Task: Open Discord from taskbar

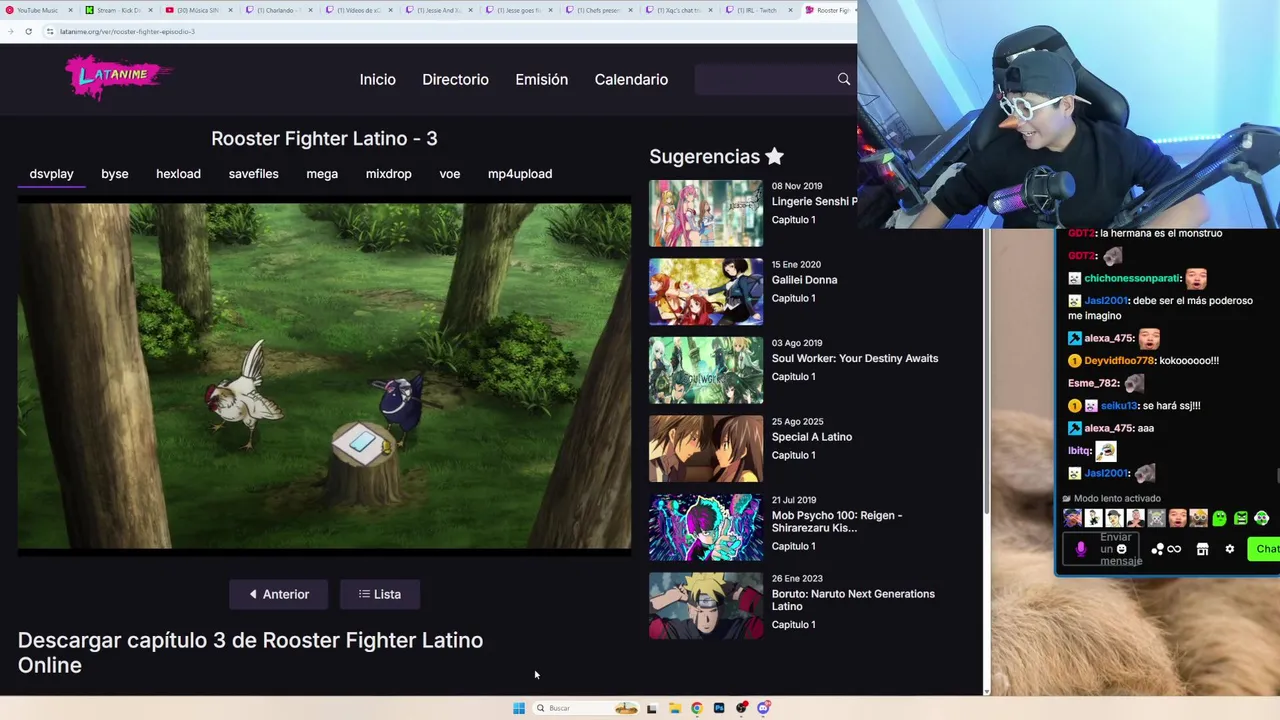Action: click(x=763, y=708)
